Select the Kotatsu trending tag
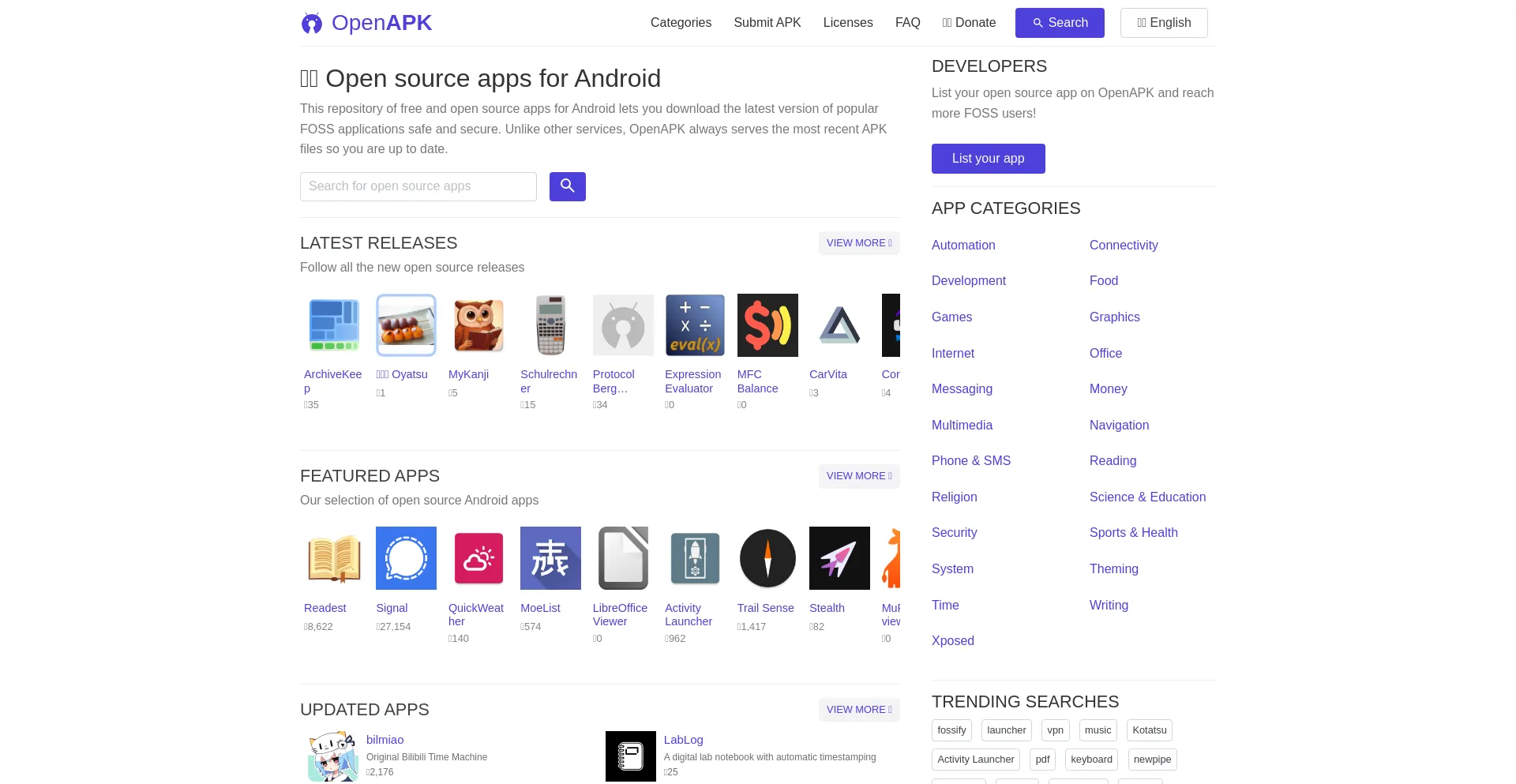Image resolution: width=1516 pixels, height=784 pixels. click(x=1150, y=730)
